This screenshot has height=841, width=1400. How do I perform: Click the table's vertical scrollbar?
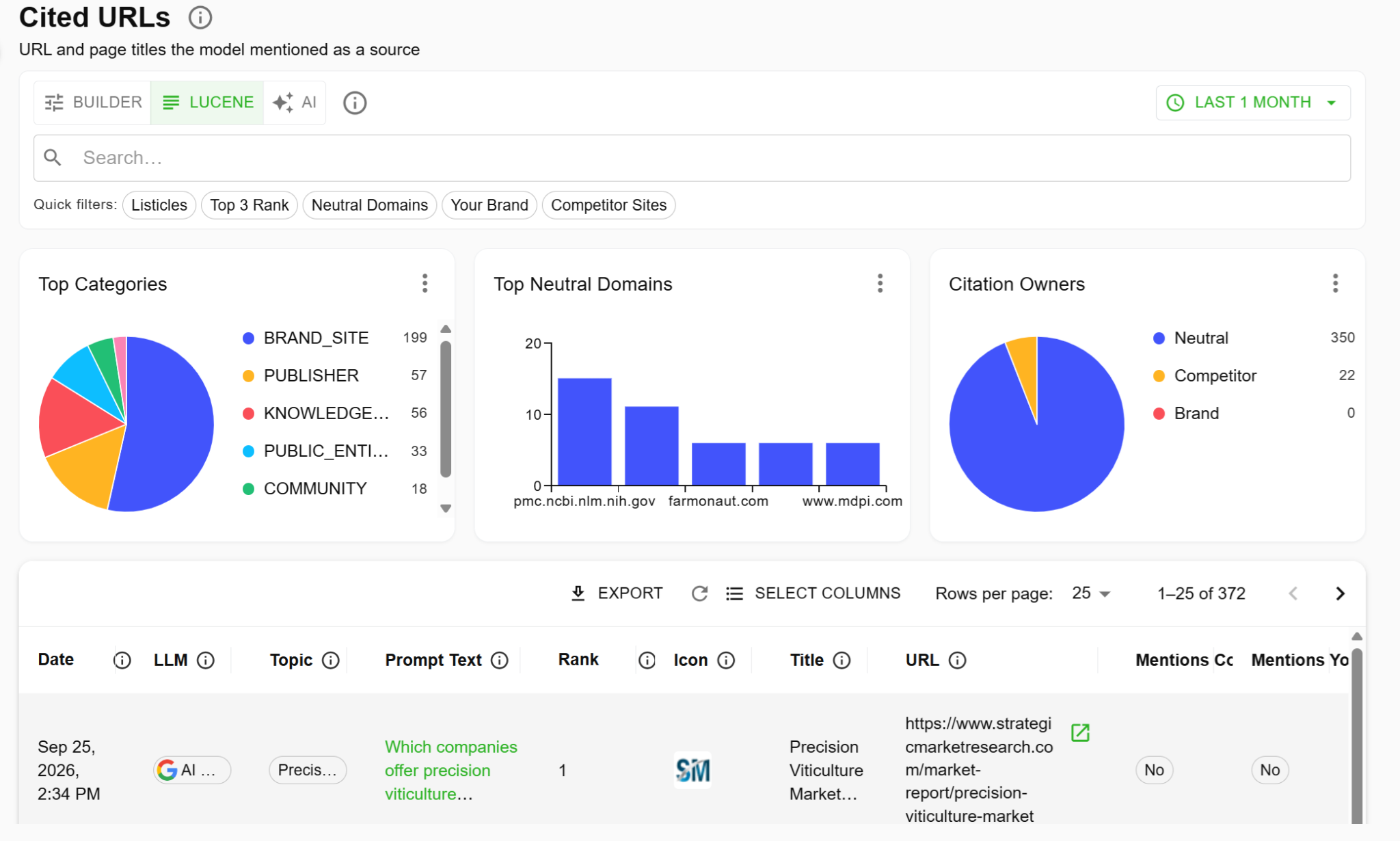click(1357, 735)
